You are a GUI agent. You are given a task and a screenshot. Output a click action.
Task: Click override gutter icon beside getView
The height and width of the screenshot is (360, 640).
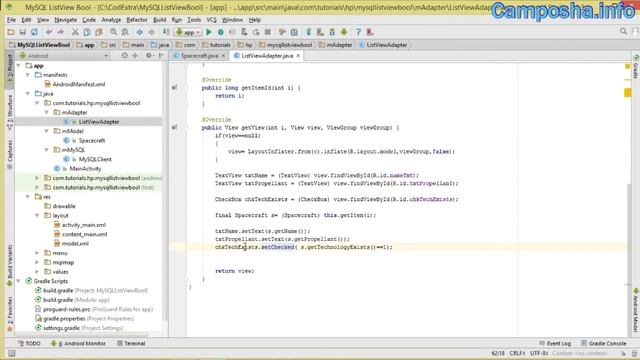point(174,127)
